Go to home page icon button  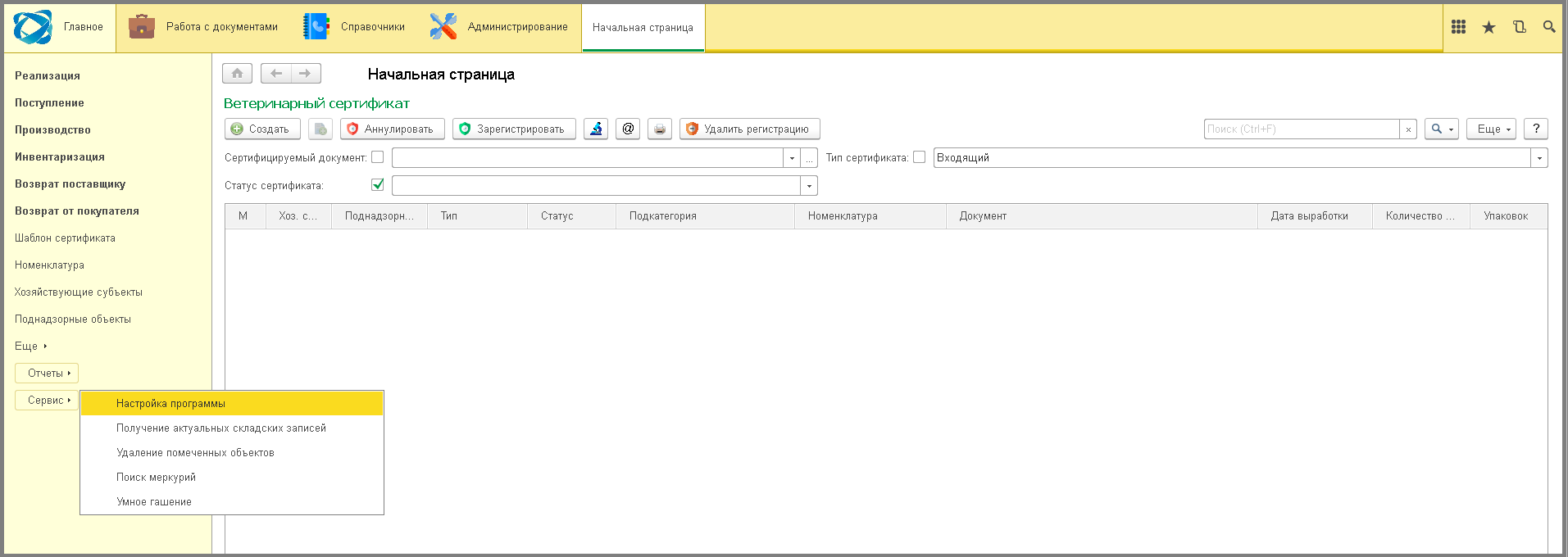(237, 74)
